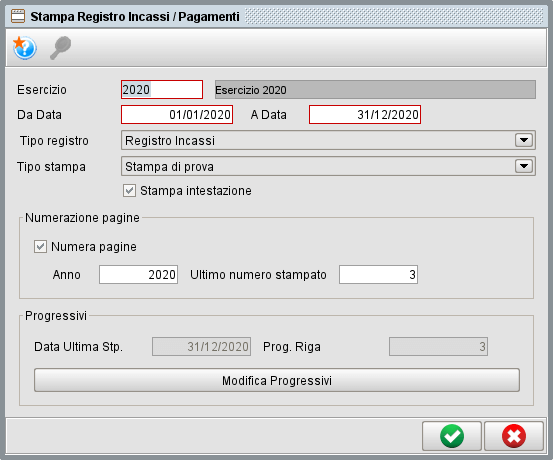The image size is (553, 460).
Task: Click the Stampa intestazione label text
Action: [196, 191]
